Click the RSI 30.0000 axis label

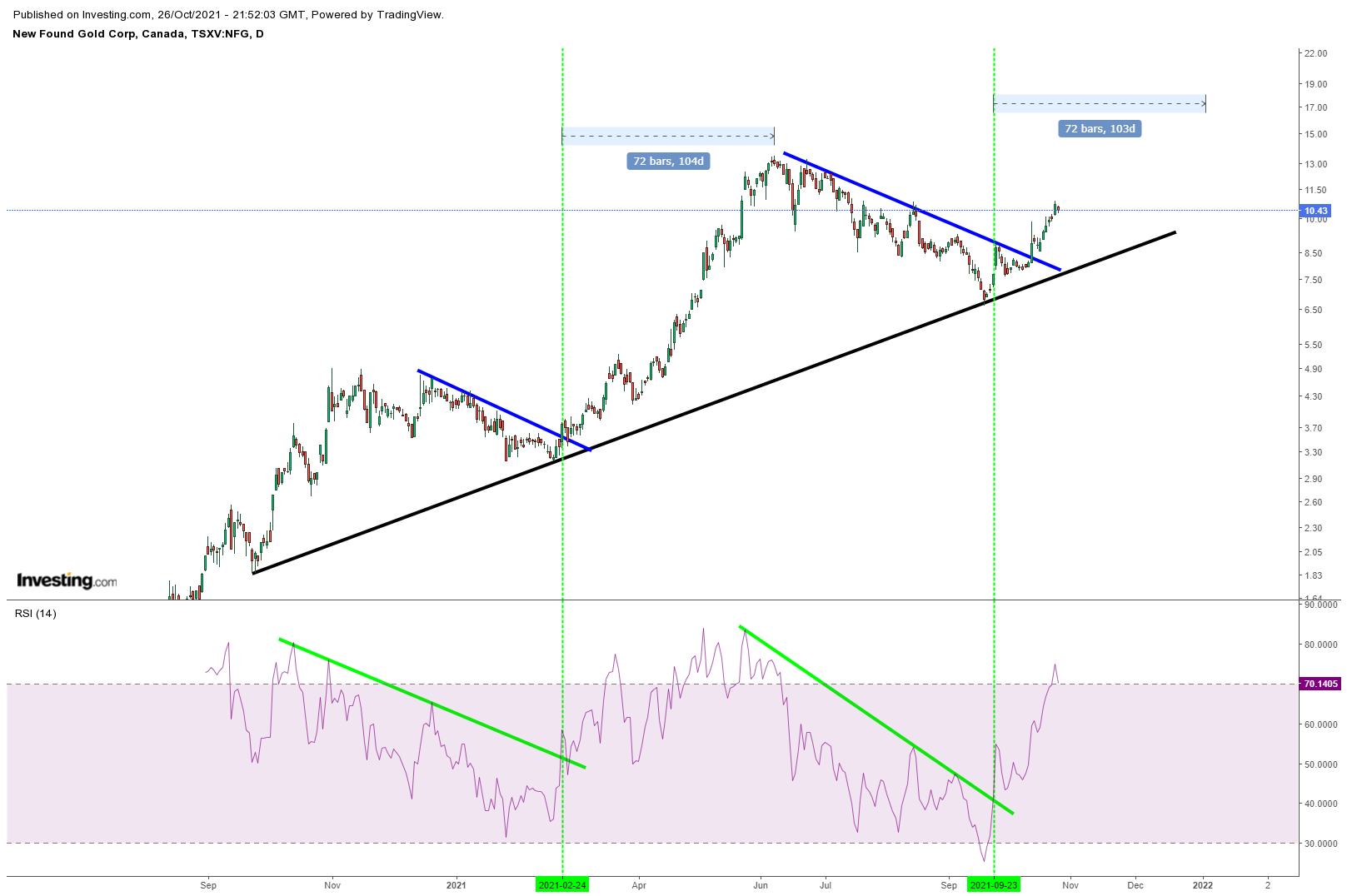(1321, 844)
